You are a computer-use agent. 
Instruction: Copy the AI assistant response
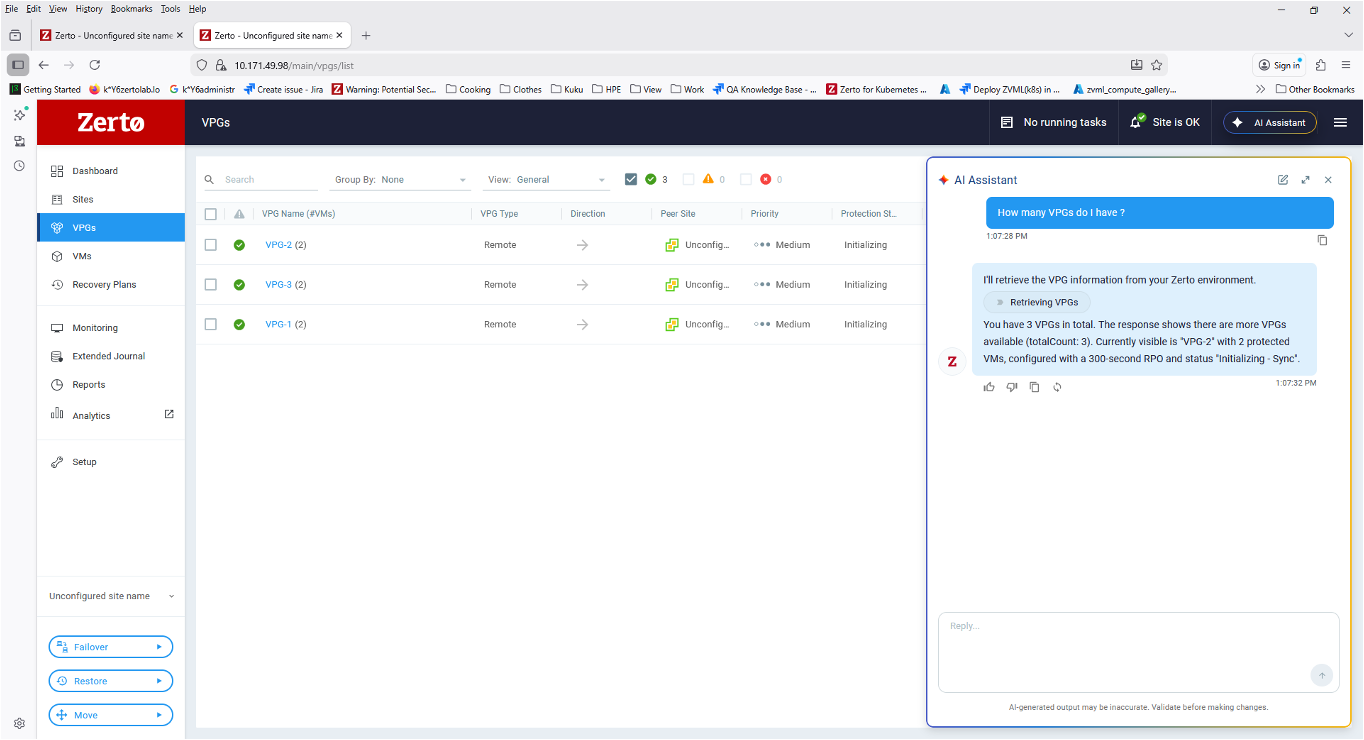click(x=1035, y=387)
